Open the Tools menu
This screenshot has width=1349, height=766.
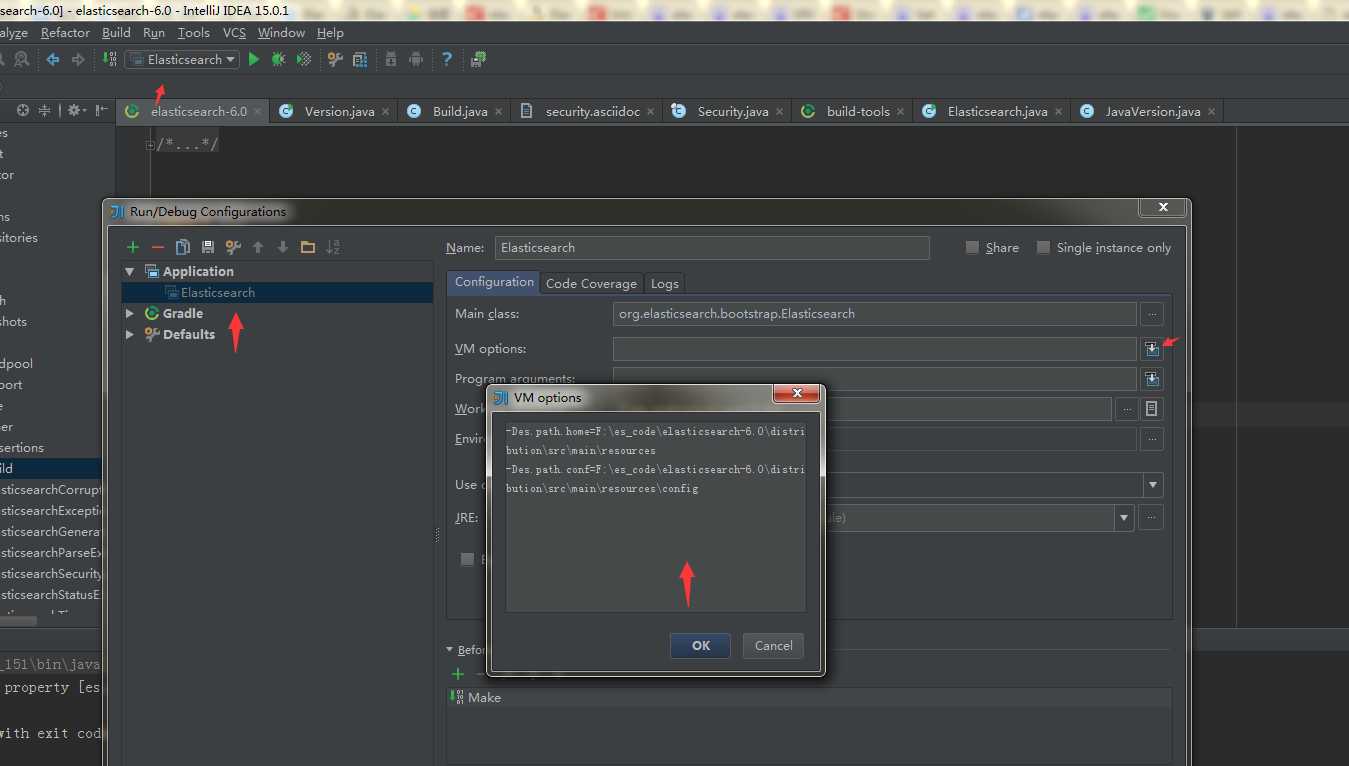[x=194, y=33]
